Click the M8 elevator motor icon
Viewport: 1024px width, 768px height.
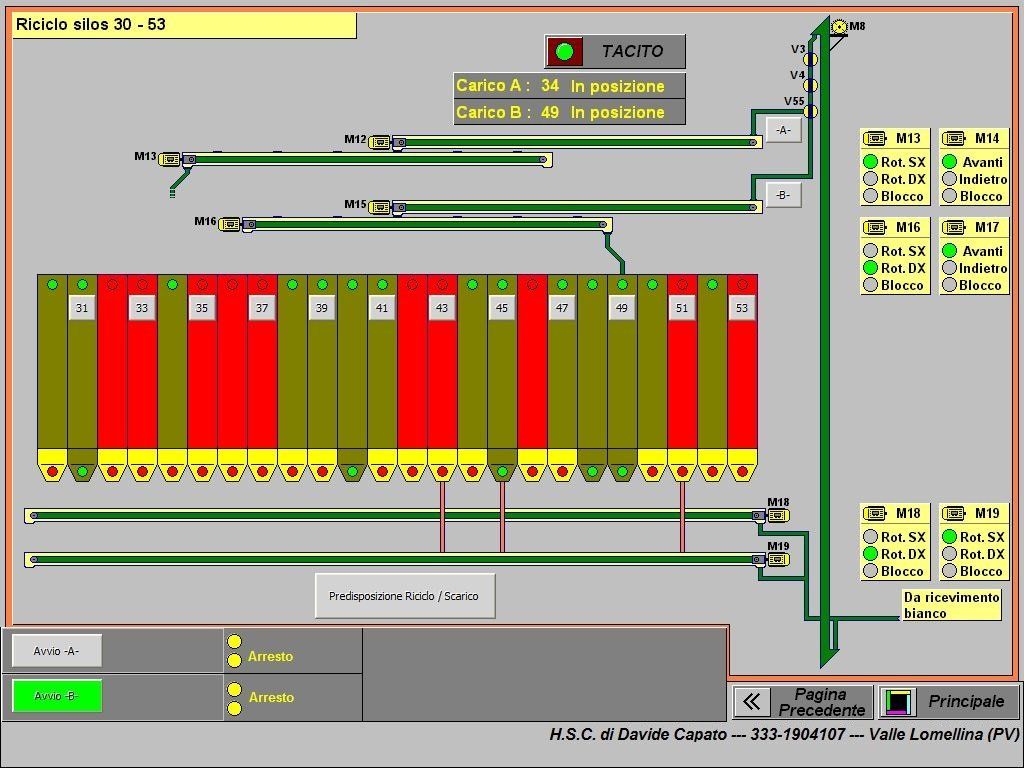(838, 27)
